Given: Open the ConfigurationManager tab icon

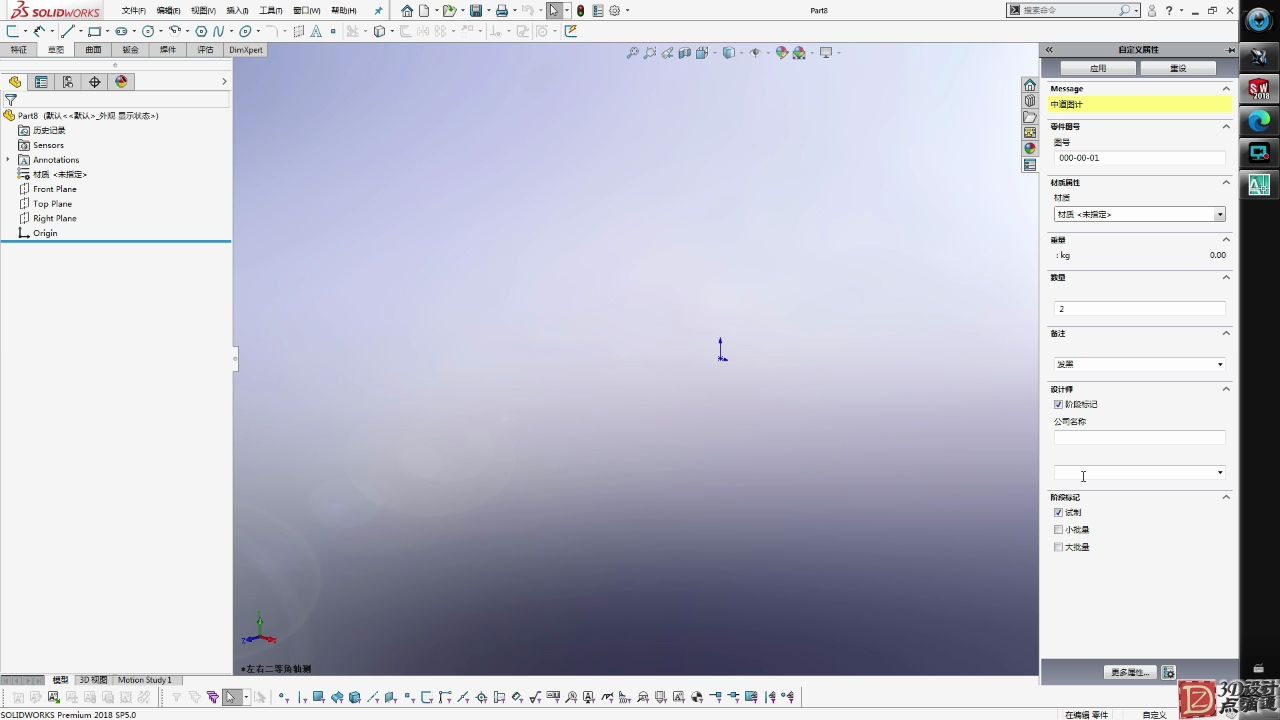Looking at the screenshot, I should 68,82.
